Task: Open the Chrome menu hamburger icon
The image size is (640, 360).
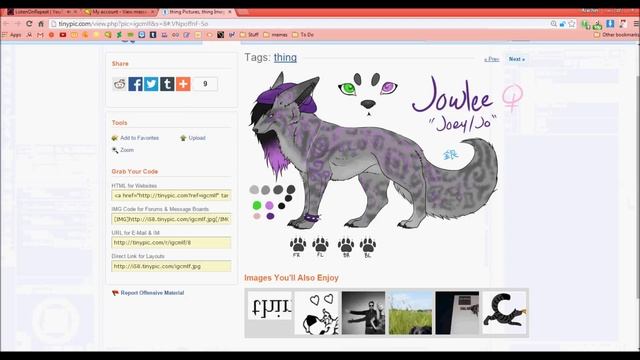Action: (636, 24)
